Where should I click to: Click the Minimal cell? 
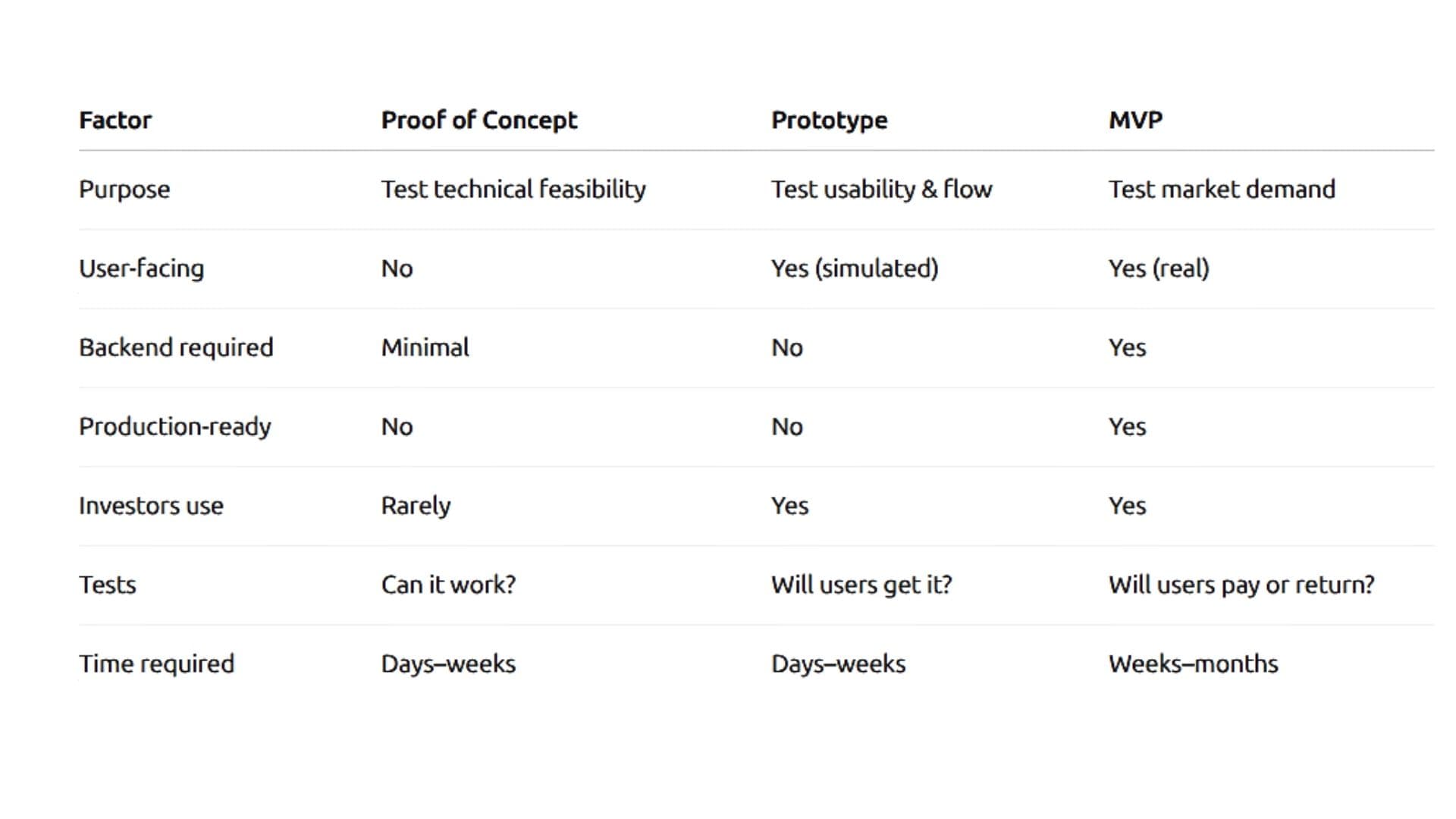pos(425,347)
